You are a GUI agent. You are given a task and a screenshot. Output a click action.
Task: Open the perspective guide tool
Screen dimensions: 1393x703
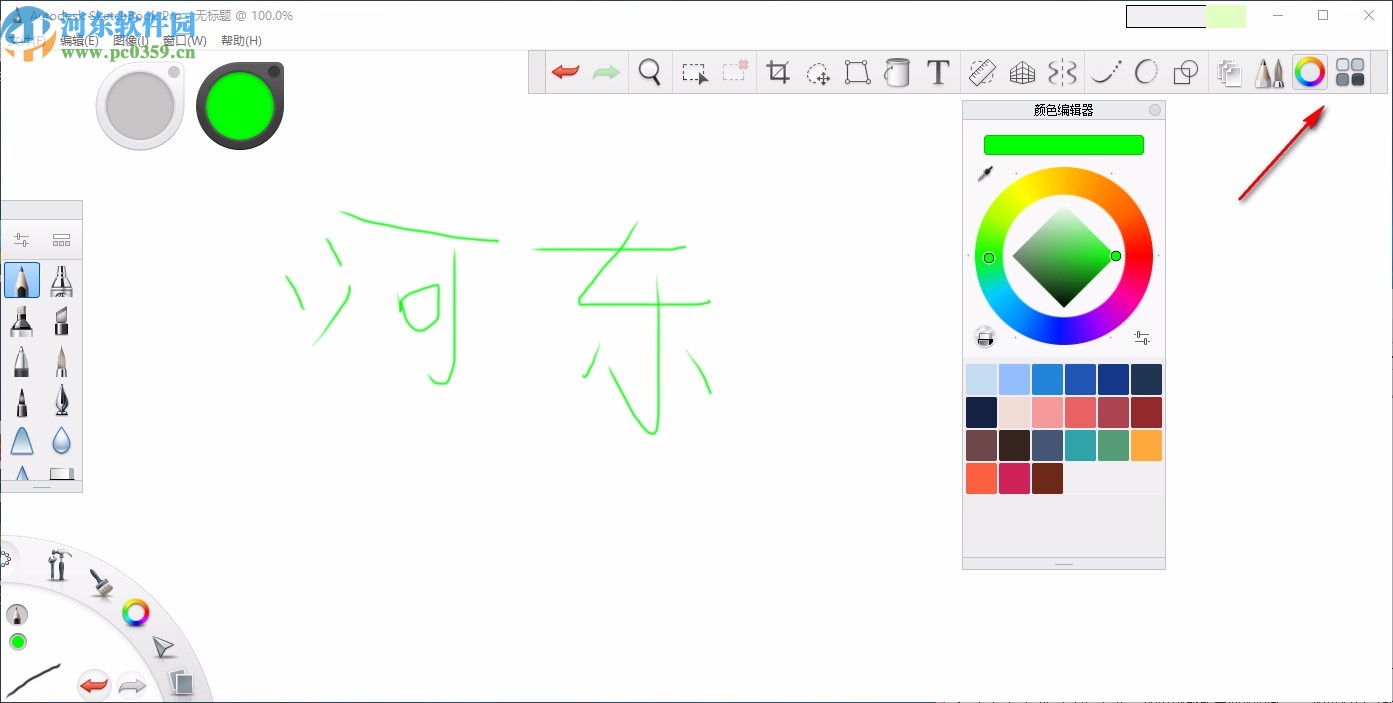pos(1022,71)
